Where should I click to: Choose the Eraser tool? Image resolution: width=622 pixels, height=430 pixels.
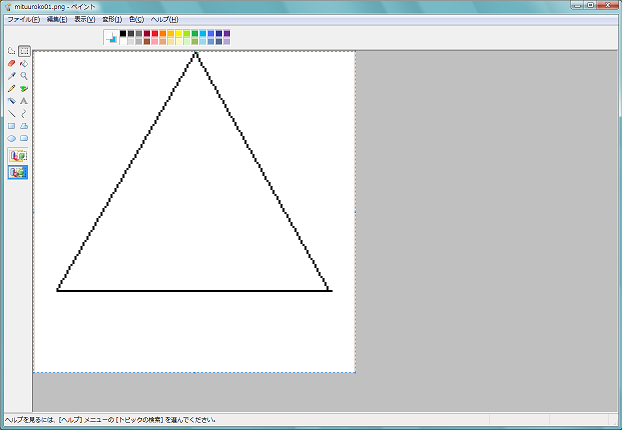tap(11, 63)
